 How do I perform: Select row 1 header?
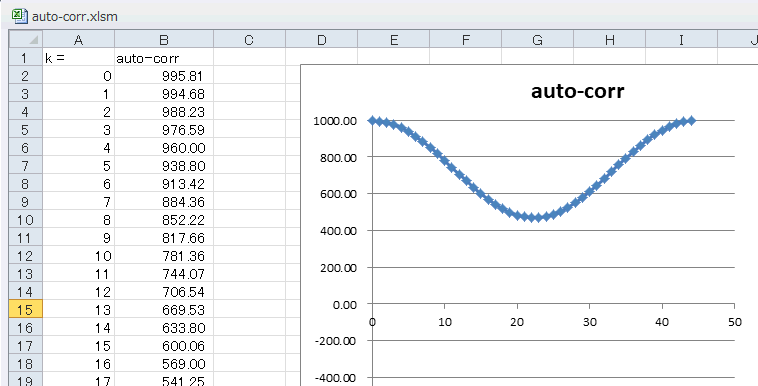[x=26, y=58]
